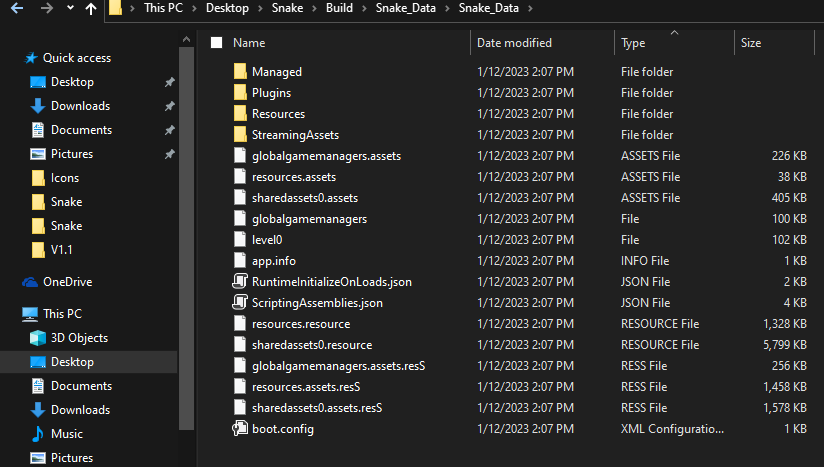The width and height of the screenshot is (824, 467).
Task: Select the StreamingAssets folder icon
Action: coord(240,134)
